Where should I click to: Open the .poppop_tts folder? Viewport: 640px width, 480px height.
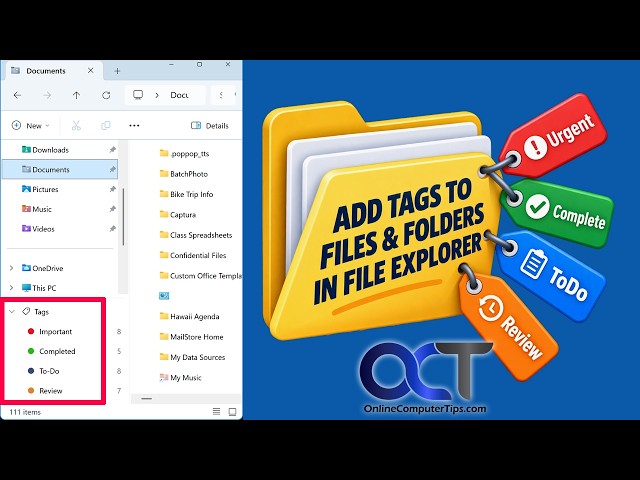click(184, 153)
